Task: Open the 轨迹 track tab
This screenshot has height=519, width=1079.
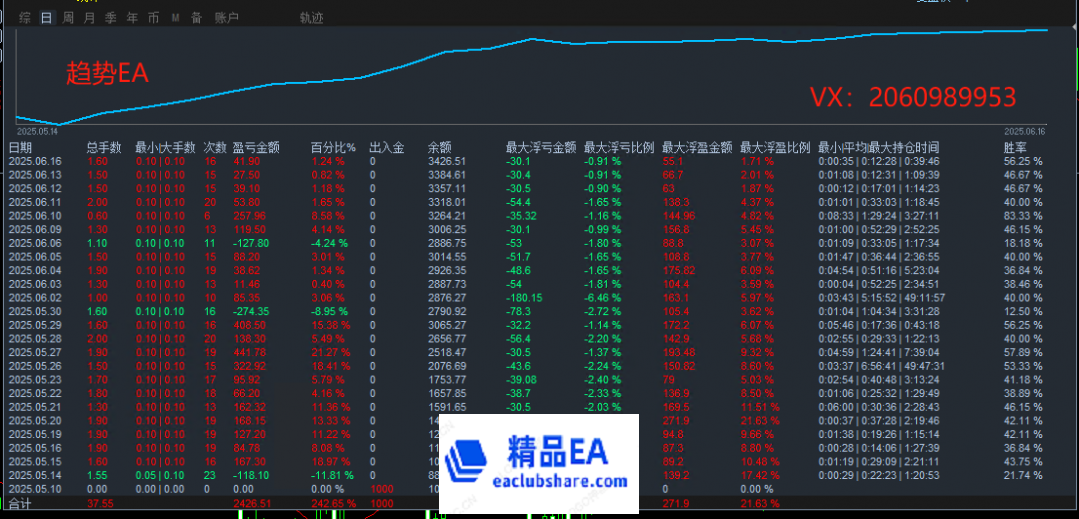Action: pyautogui.click(x=311, y=18)
